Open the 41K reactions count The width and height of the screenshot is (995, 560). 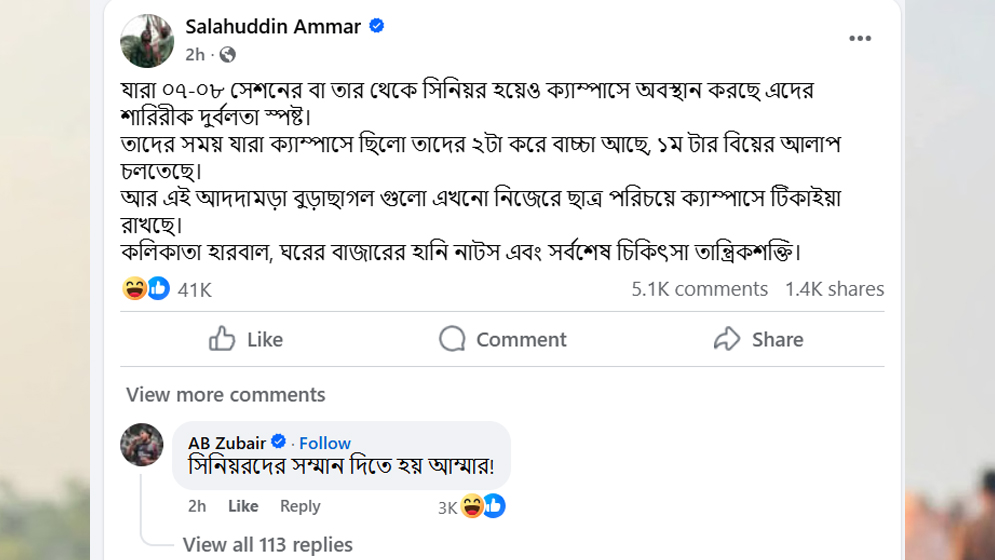tap(194, 290)
